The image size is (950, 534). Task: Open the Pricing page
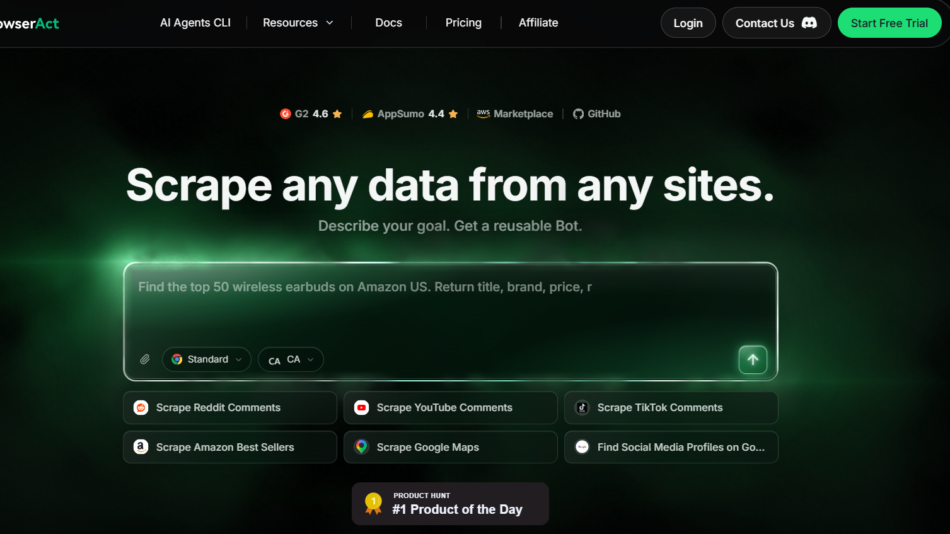click(x=463, y=23)
